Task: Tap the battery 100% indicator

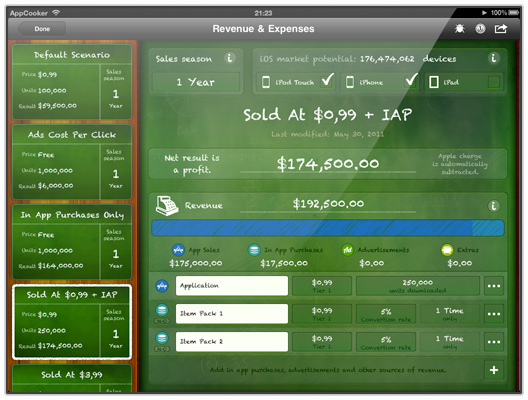Action: [x=504, y=13]
